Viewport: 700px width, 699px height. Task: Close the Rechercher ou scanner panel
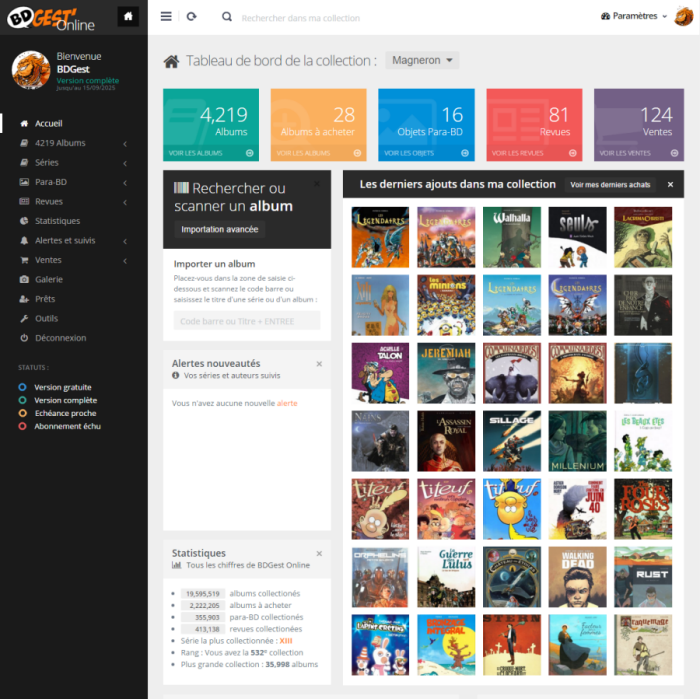(x=317, y=183)
